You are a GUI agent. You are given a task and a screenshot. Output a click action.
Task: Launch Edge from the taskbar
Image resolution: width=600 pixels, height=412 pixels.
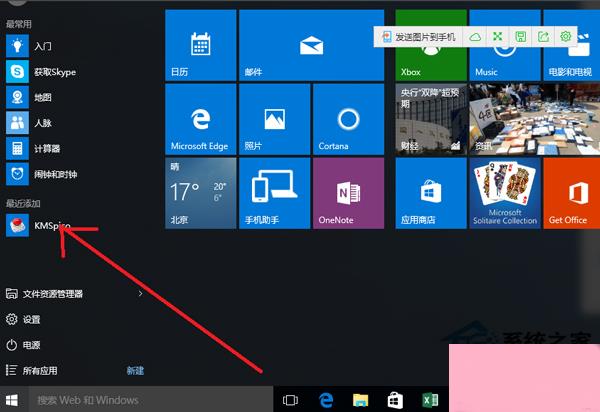tap(326, 400)
